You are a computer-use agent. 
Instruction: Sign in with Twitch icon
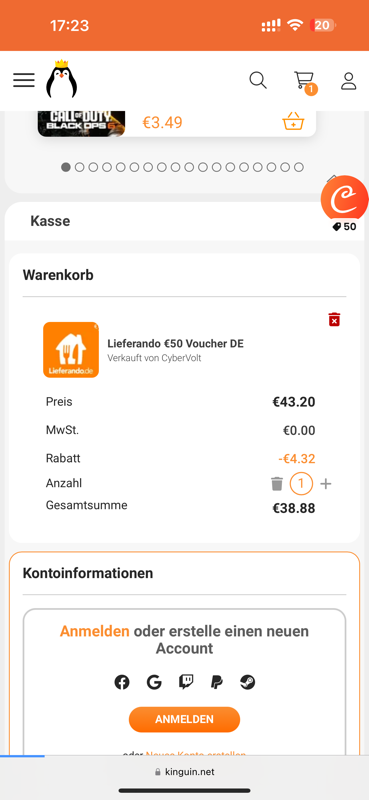(x=186, y=682)
